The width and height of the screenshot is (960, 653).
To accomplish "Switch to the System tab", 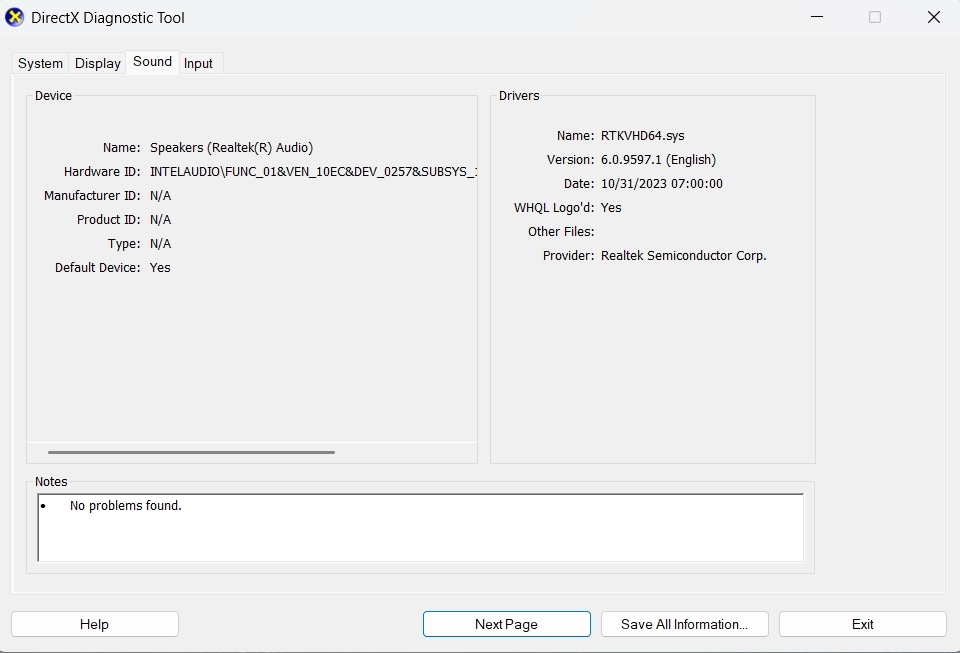I will (x=39, y=63).
